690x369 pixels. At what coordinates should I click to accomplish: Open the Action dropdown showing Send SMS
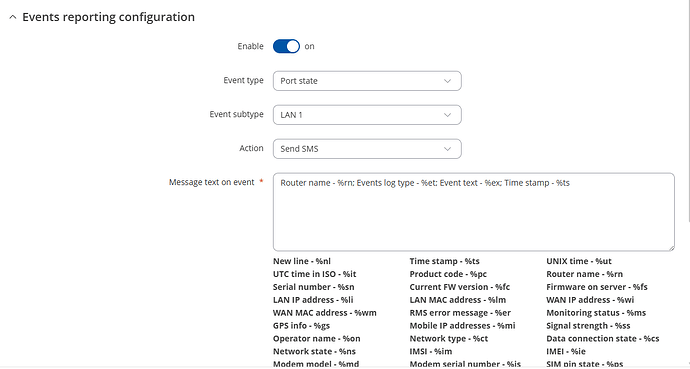(x=367, y=149)
